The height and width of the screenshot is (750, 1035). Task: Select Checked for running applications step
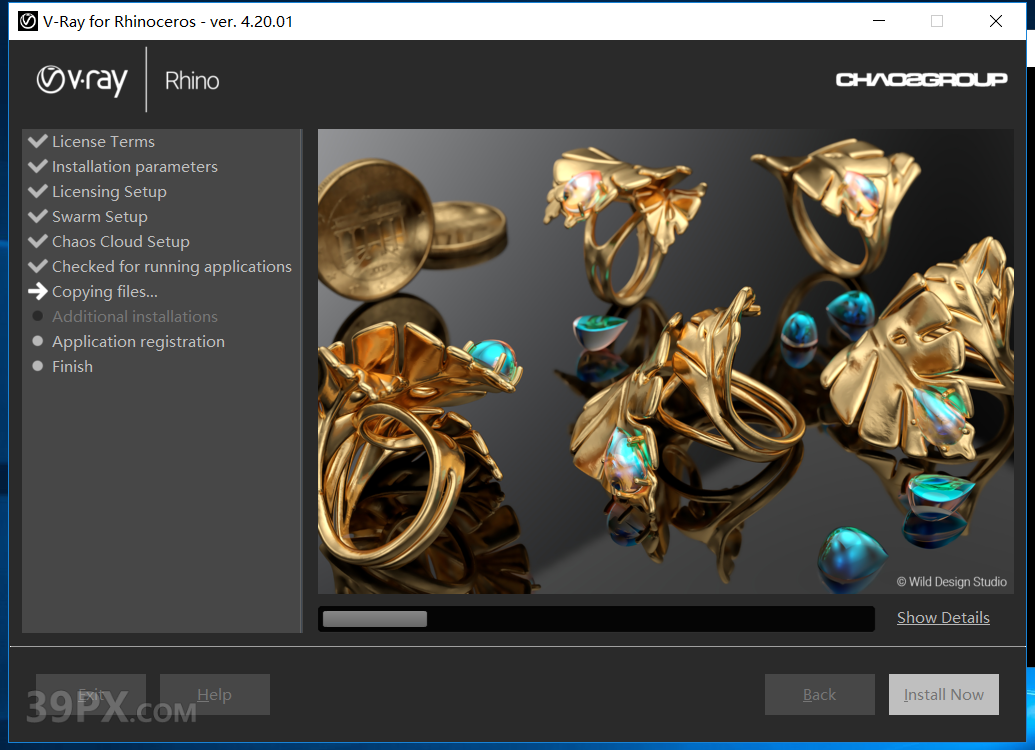click(171, 266)
